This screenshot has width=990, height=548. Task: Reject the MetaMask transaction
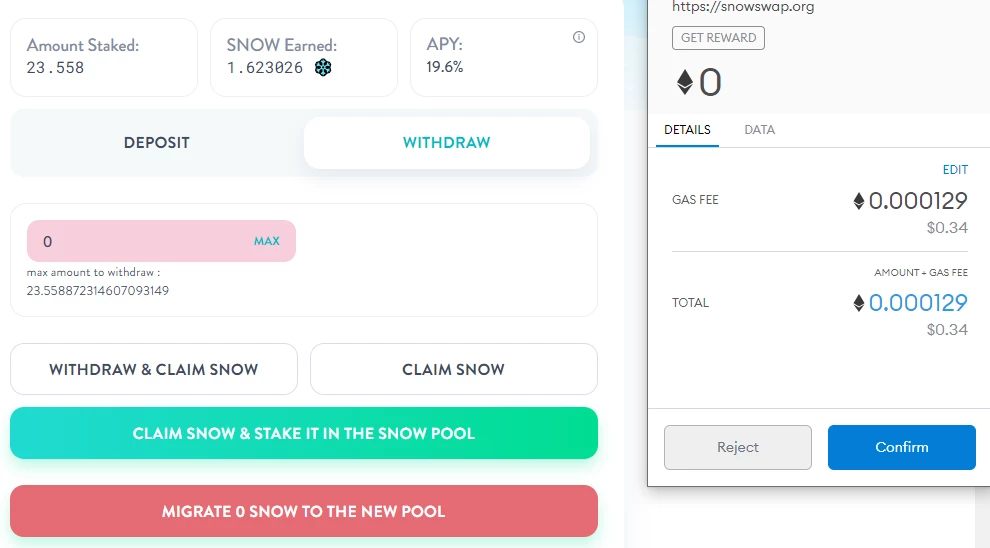tap(737, 448)
